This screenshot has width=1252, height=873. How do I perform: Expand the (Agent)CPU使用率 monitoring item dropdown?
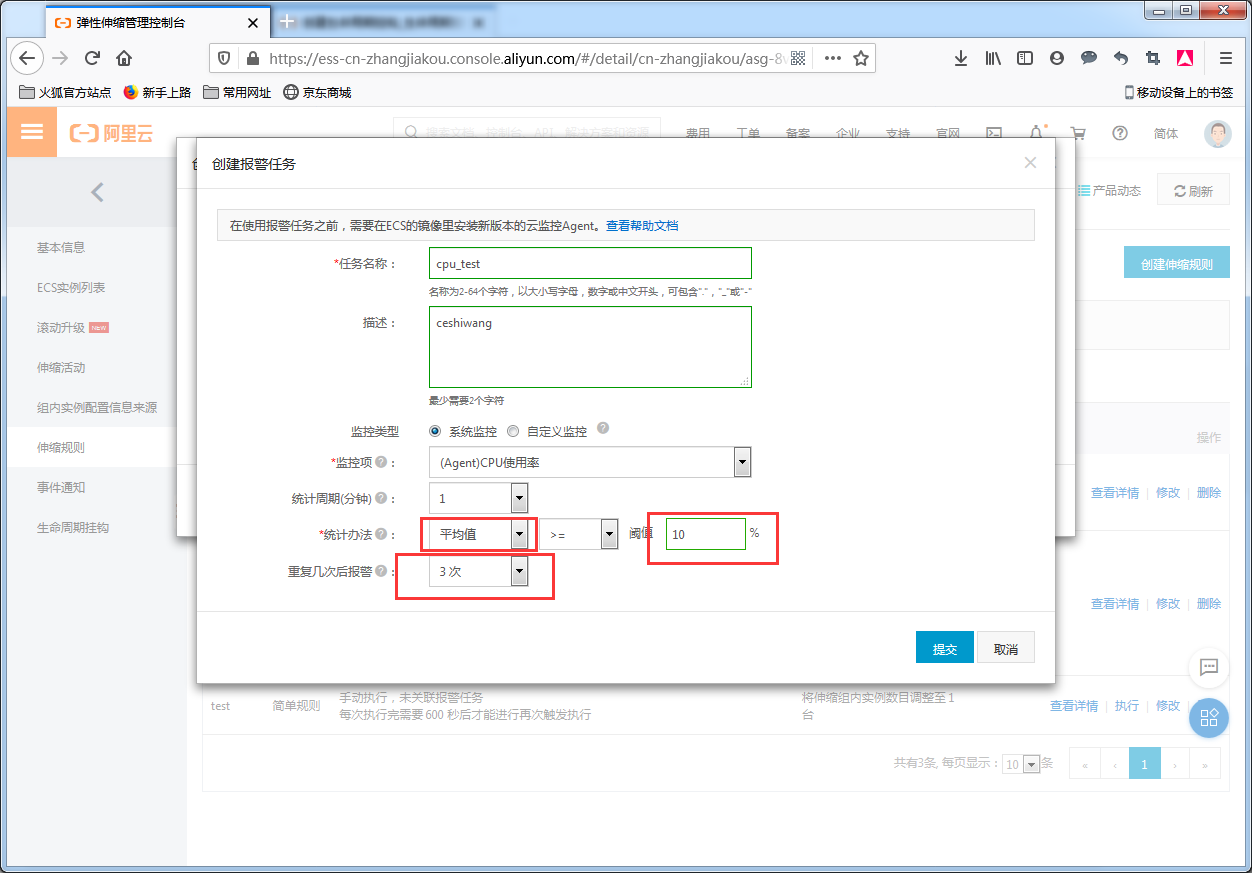(742, 462)
